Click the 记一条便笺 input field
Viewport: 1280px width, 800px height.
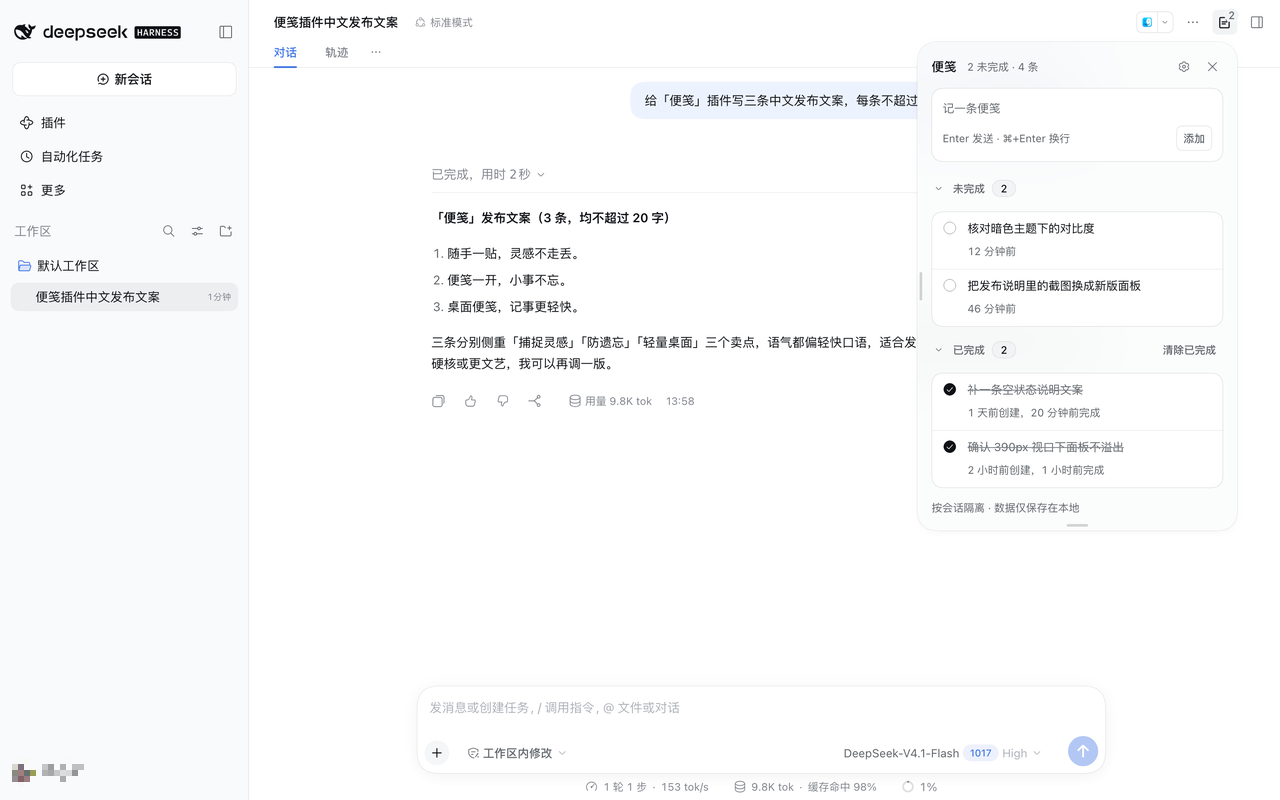coord(1077,108)
